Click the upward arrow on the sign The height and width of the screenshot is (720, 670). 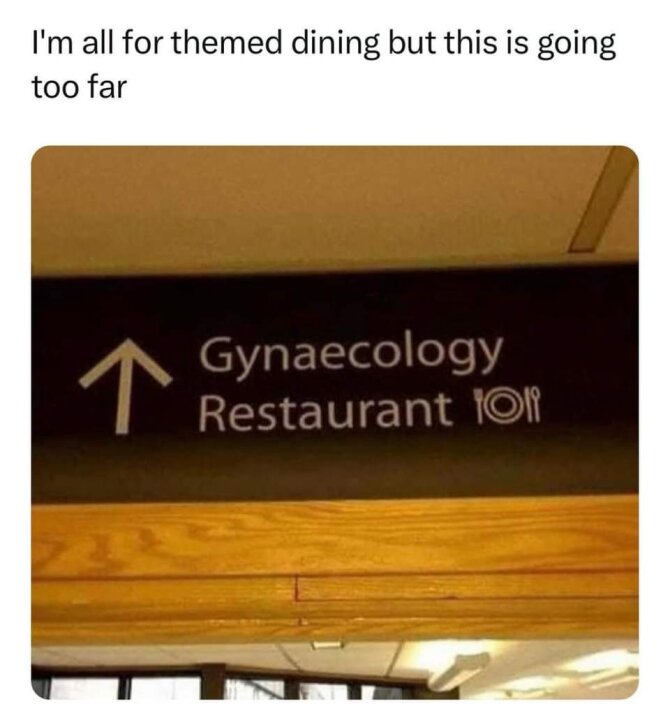click(x=125, y=387)
